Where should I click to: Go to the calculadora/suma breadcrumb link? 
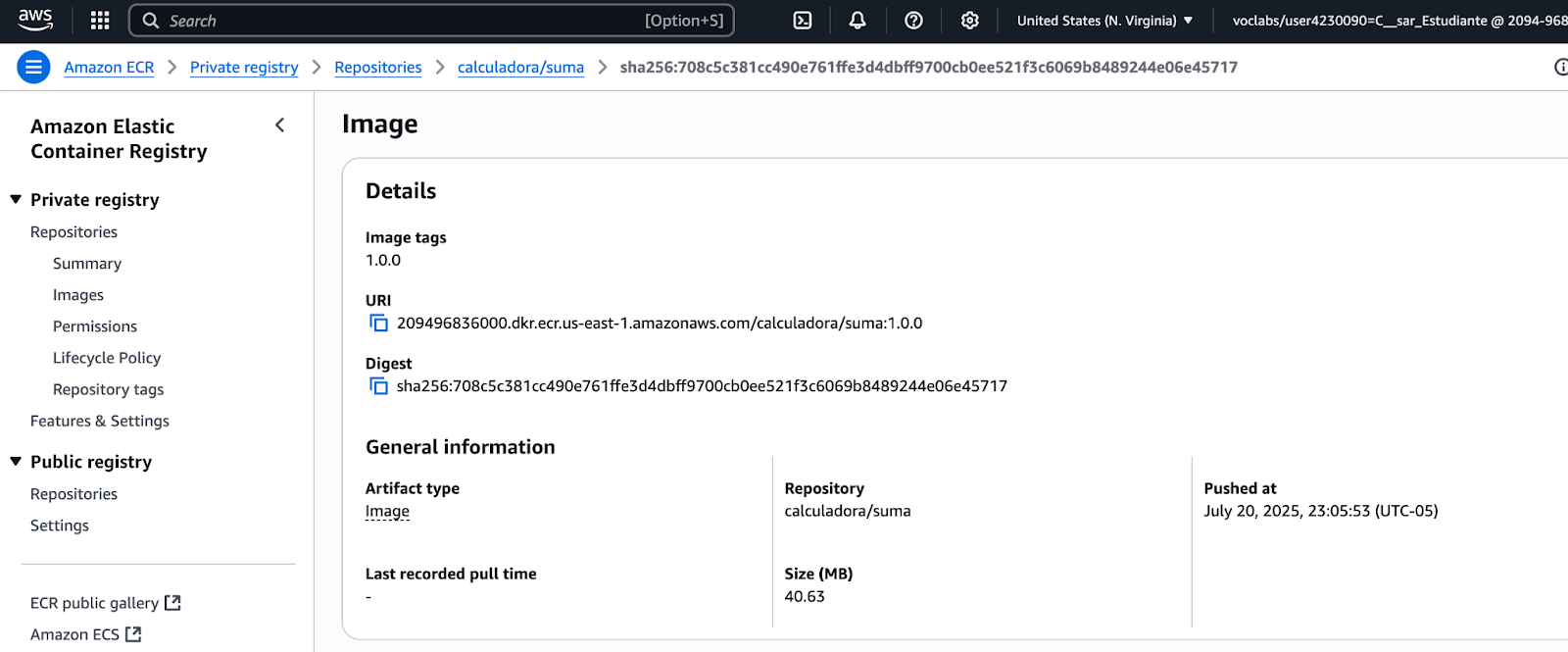520,67
